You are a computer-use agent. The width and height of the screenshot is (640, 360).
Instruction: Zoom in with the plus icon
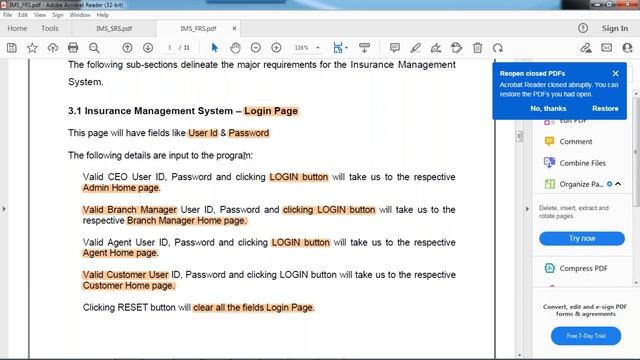(x=276, y=48)
